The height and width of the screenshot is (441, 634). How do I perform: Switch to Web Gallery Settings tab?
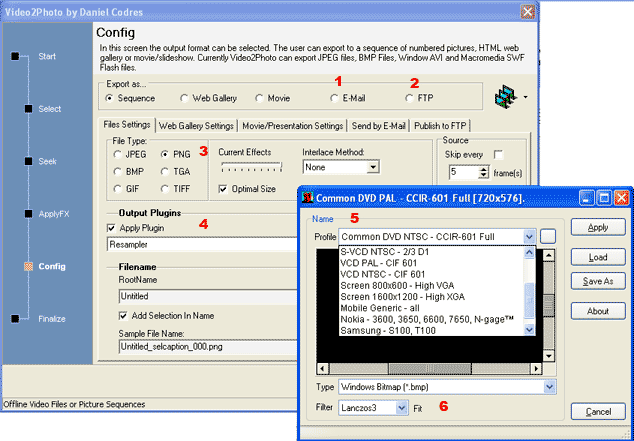[x=196, y=126]
